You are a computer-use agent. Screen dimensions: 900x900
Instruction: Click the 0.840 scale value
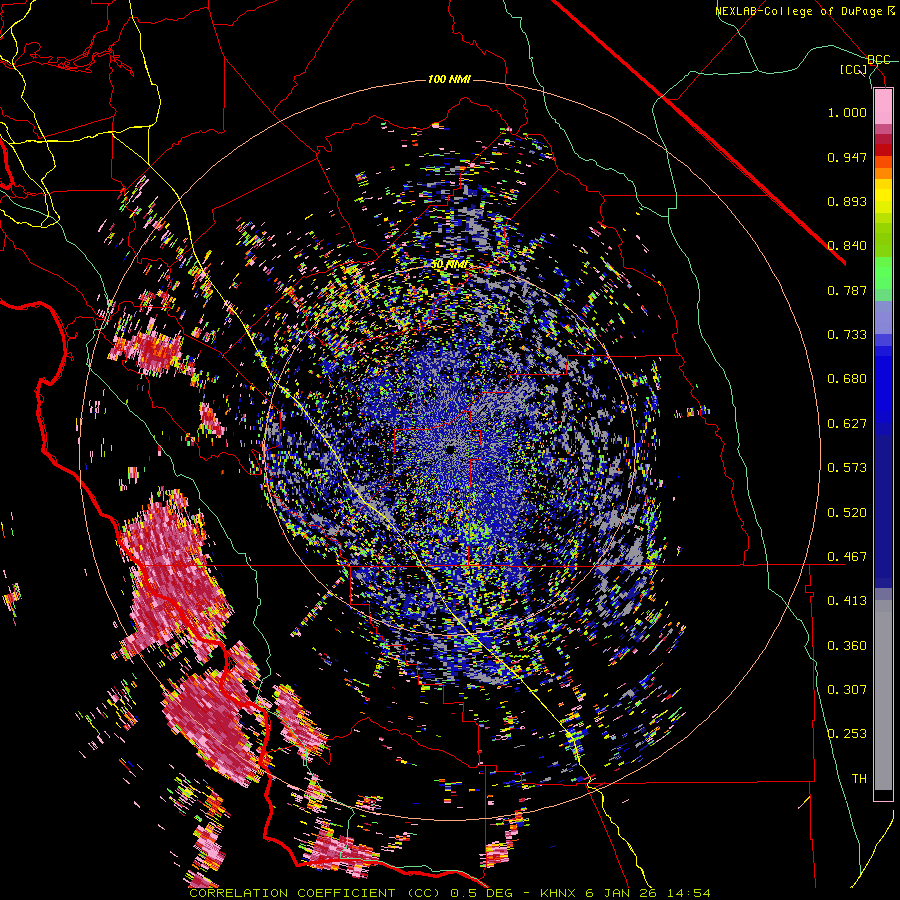tap(847, 246)
